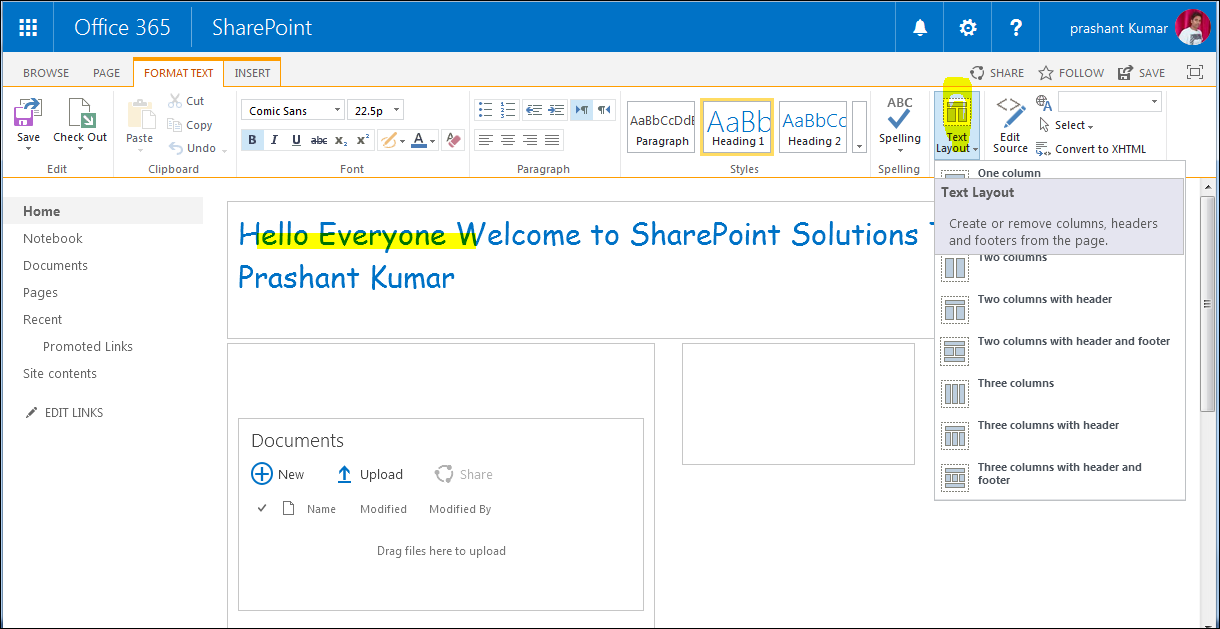Switch to the PAGE ribbon tab
This screenshot has width=1220, height=629.
(x=106, y=73)
